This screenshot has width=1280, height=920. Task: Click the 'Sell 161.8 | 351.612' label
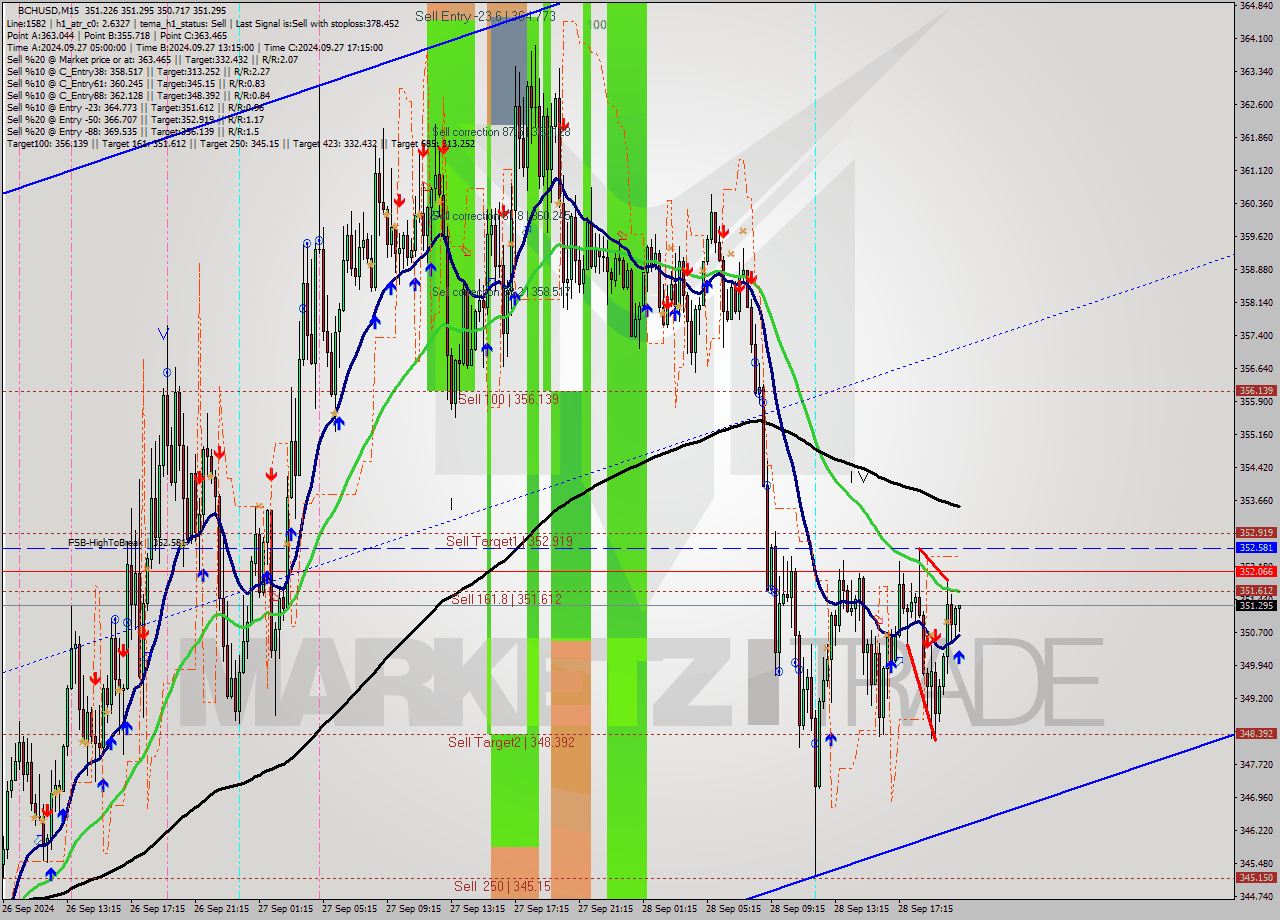[506, 599]
